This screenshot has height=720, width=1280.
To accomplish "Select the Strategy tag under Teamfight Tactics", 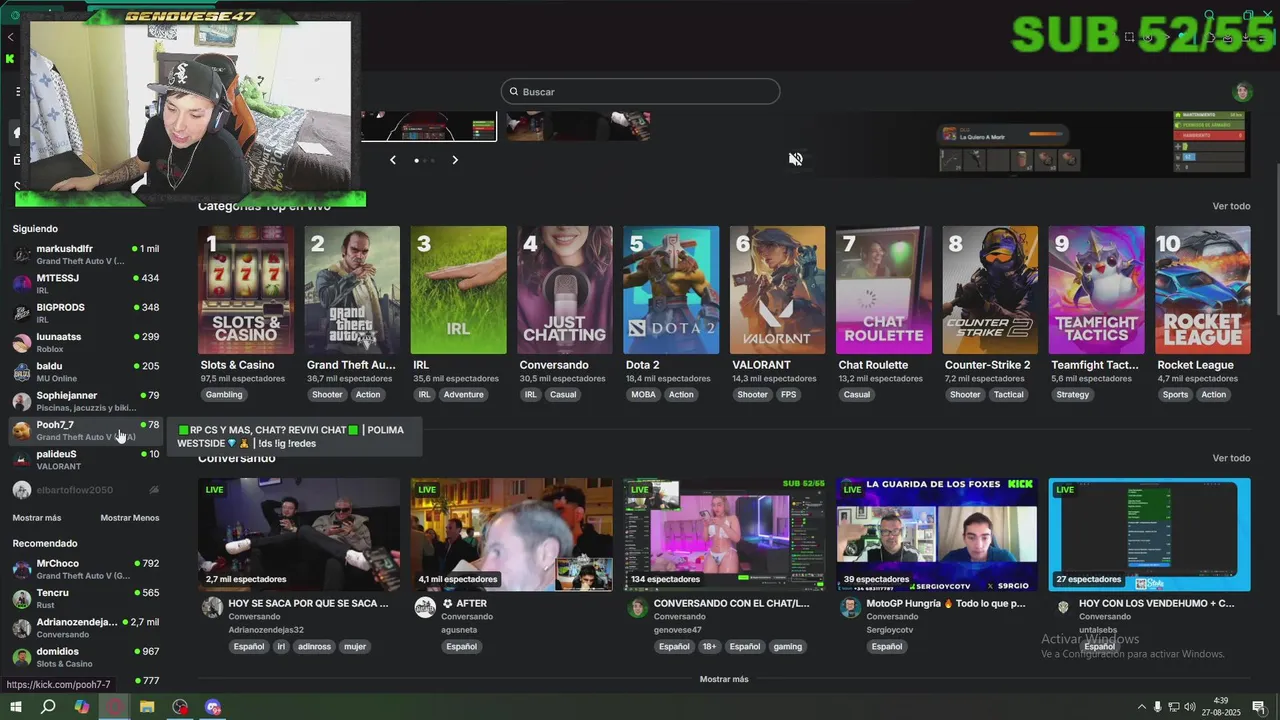I will (x=1072, y=395).
